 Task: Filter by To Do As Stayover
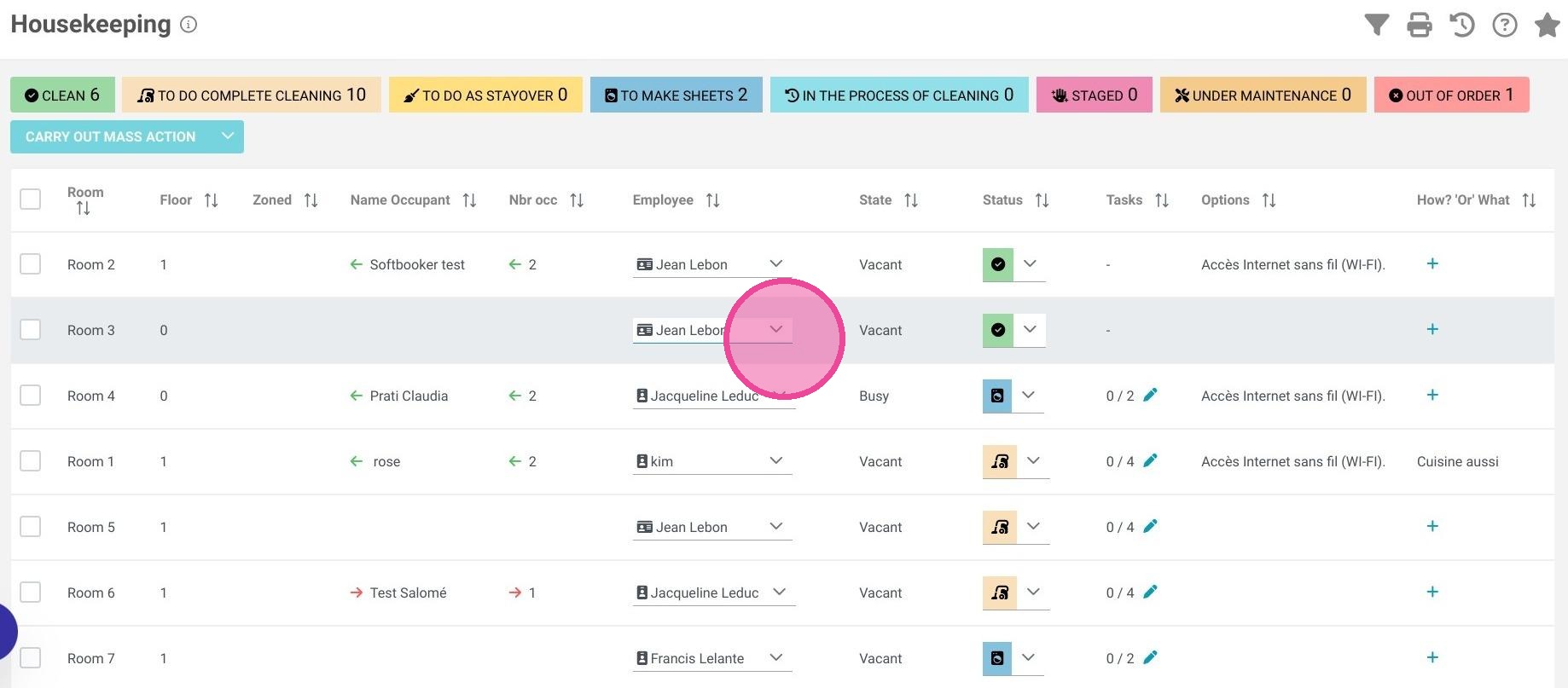485,95
